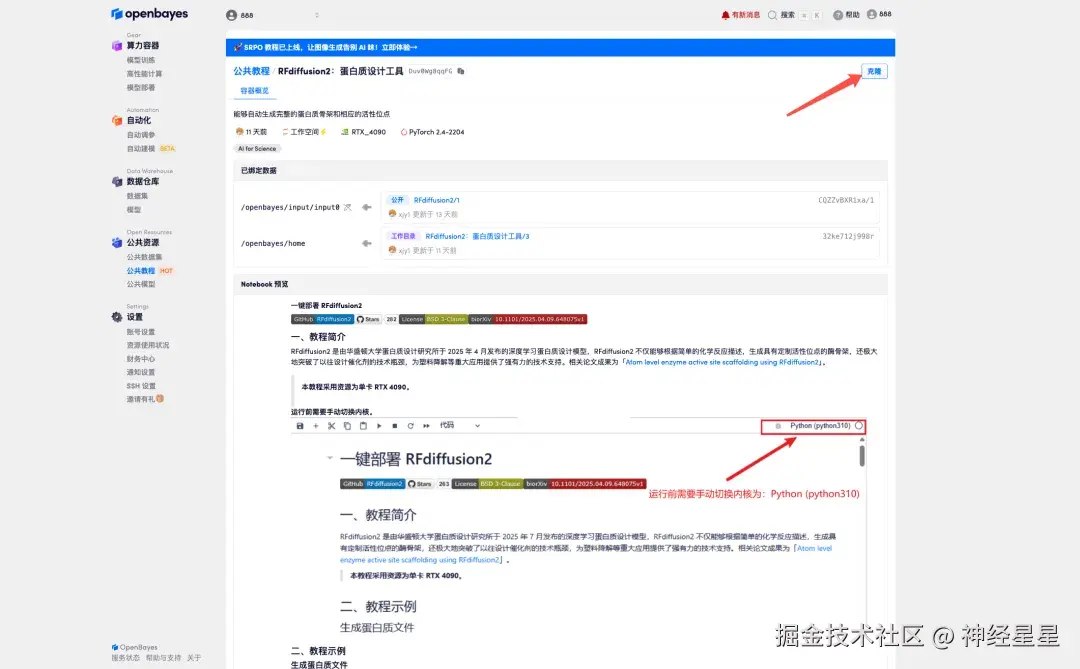The width and height of the screenshot is (1080, 669).
Task: Open 资源使用状况 in sidebar
Action: pos(147,345)
